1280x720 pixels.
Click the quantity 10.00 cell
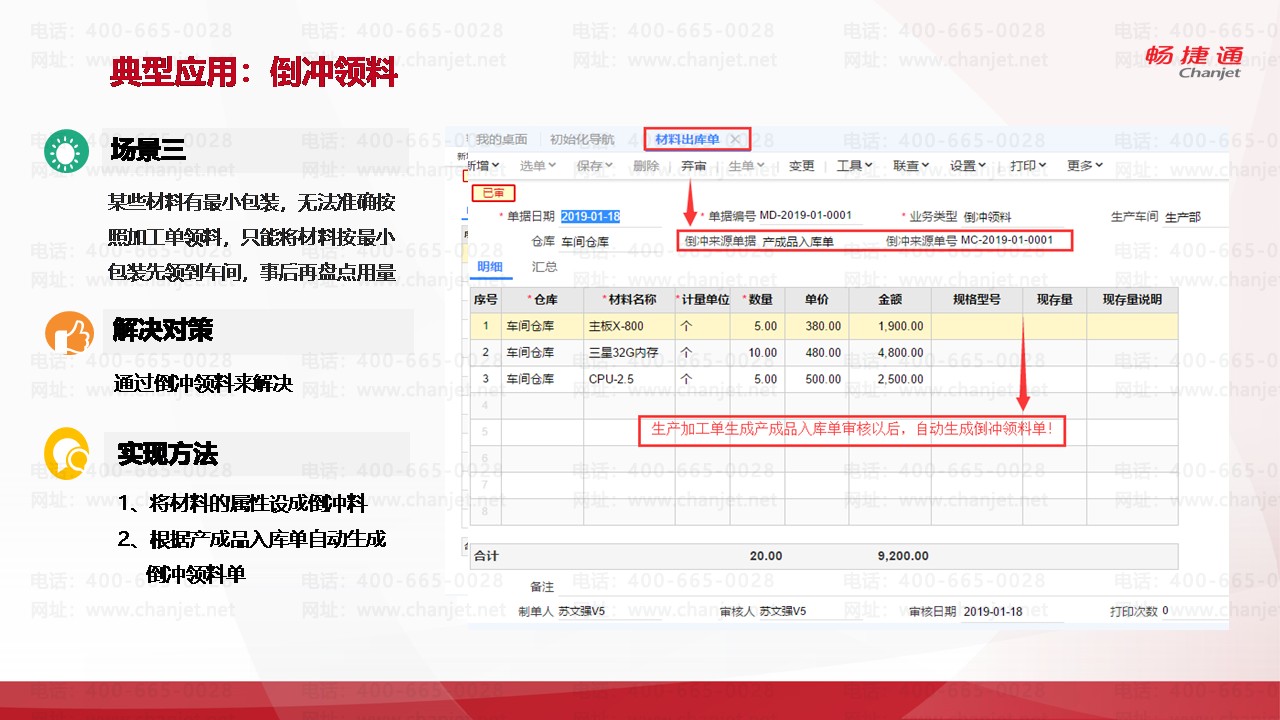pos(758,352)
